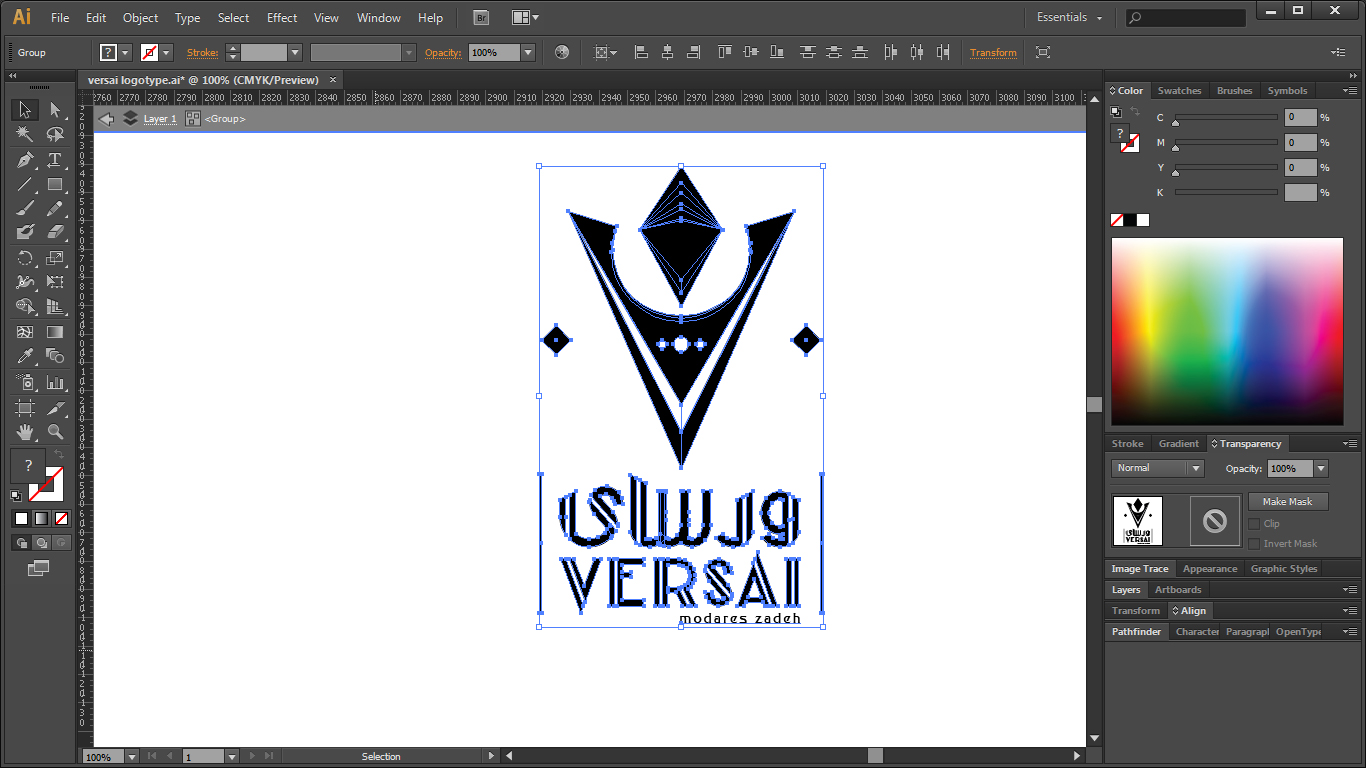
Task: Click the Stroke link in control bar
Action: coord(202,52)
